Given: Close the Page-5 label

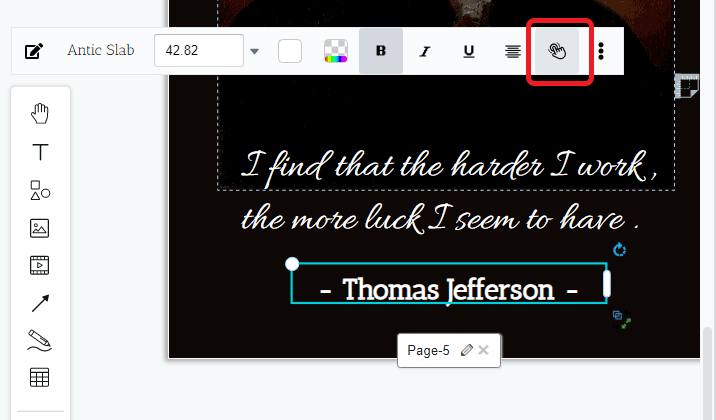Looking at the screenshot, I should pos(484,350).
